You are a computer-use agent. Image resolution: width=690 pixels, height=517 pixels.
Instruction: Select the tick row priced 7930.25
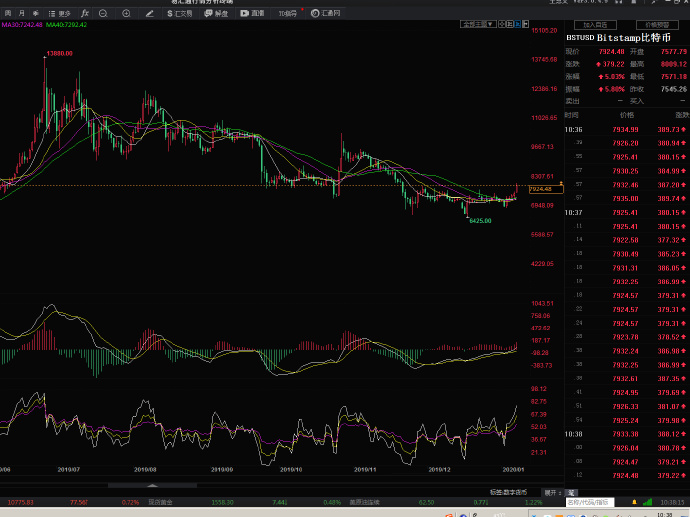[x=628, y=171]
